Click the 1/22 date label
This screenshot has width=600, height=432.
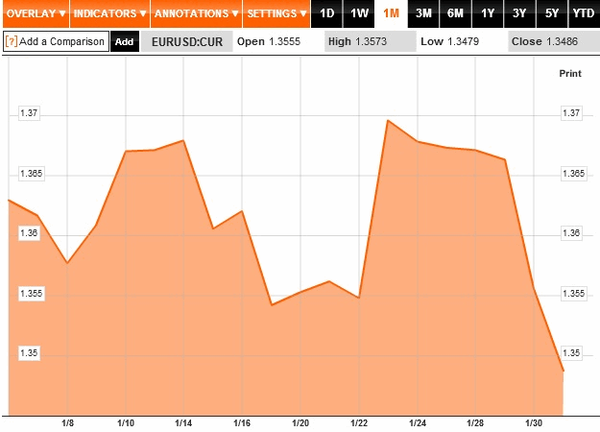click(359, 423)
